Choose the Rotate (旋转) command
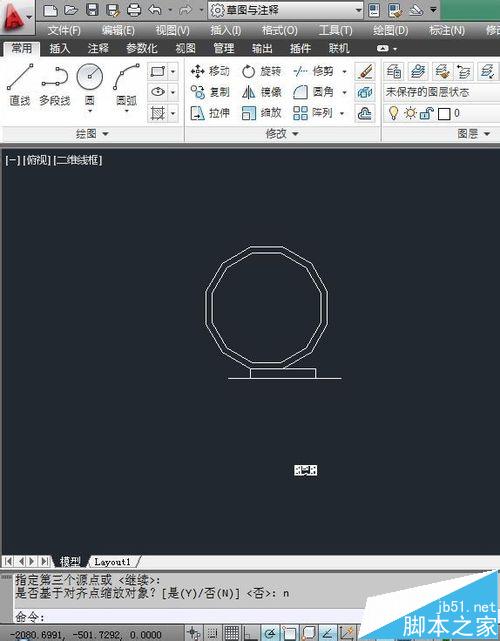This screenshot has height=641, width=500. 261,71
